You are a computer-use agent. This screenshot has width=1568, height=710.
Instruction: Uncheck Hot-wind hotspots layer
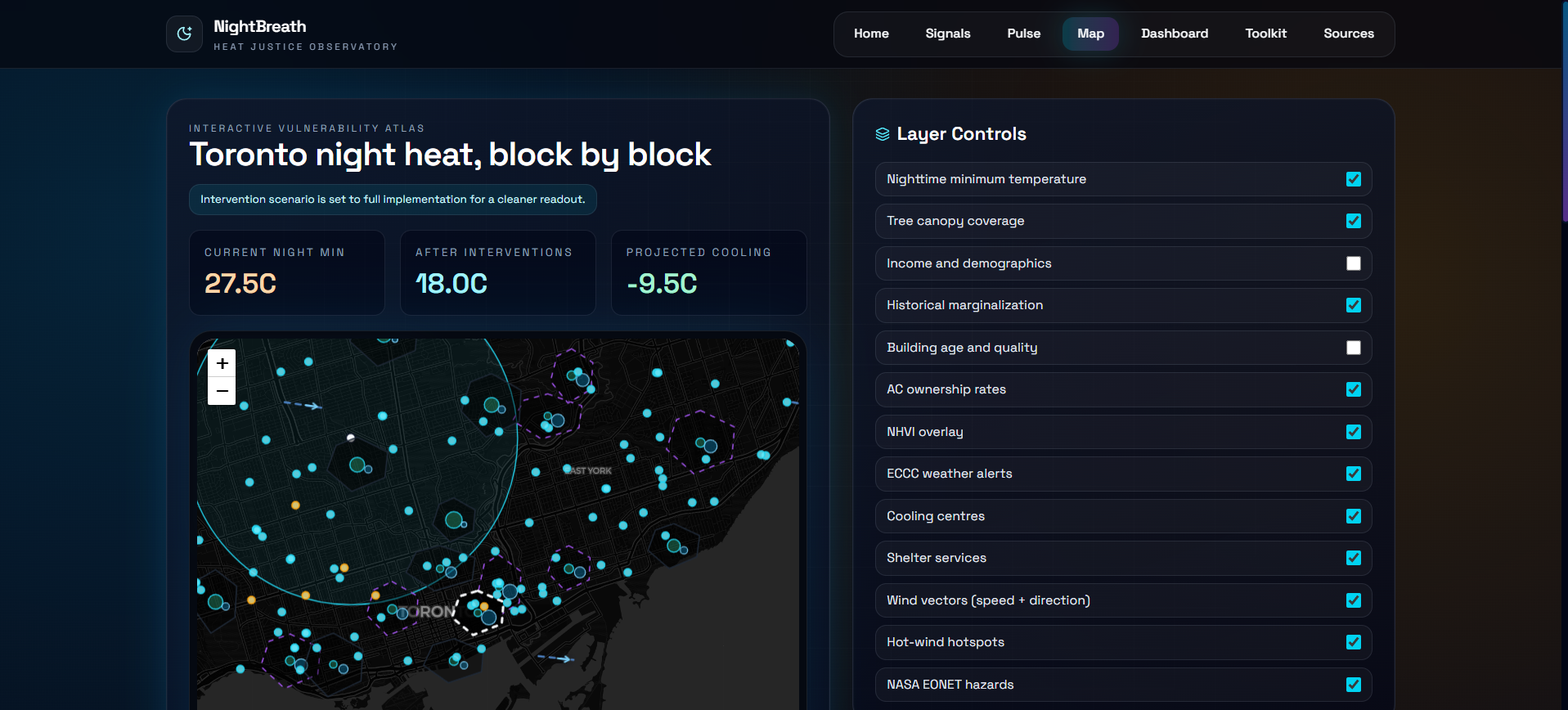1353,642
